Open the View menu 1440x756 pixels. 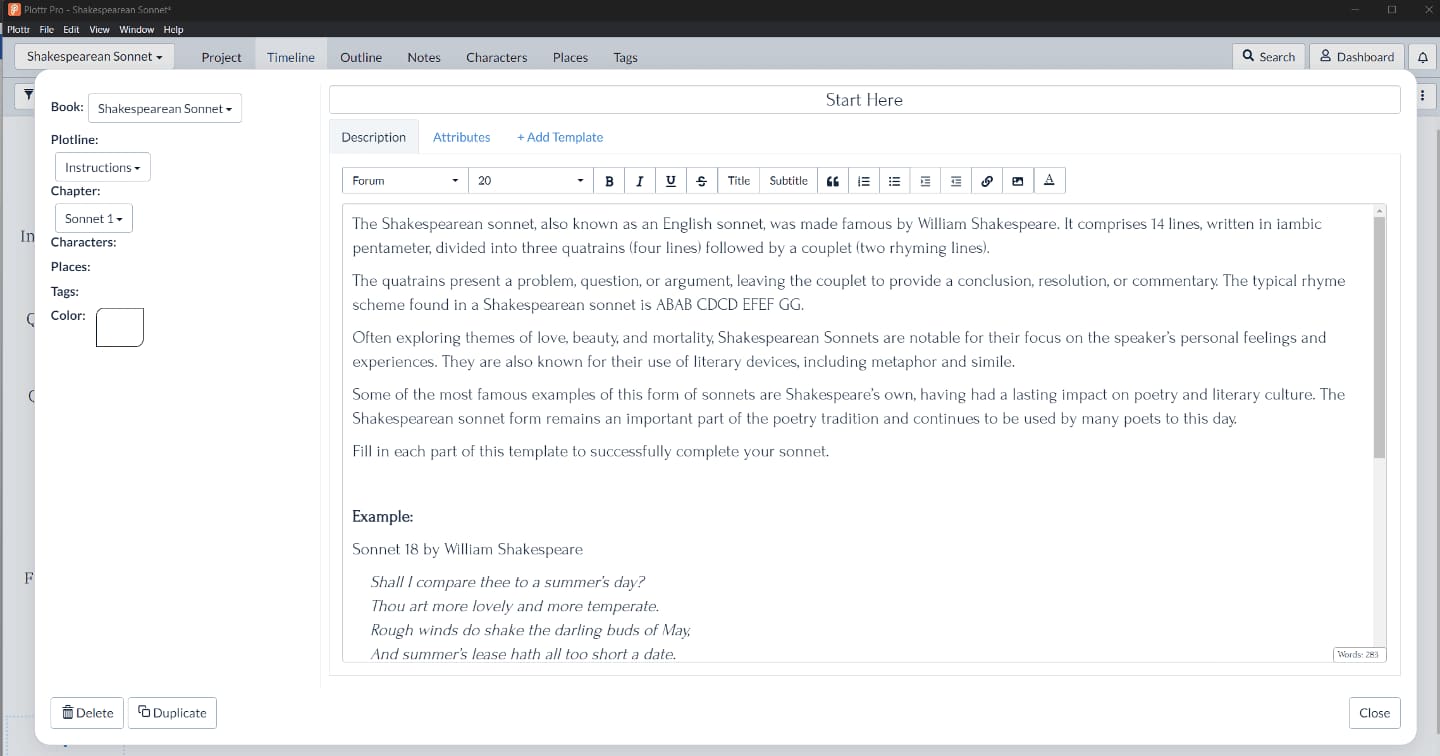[99, 29]
